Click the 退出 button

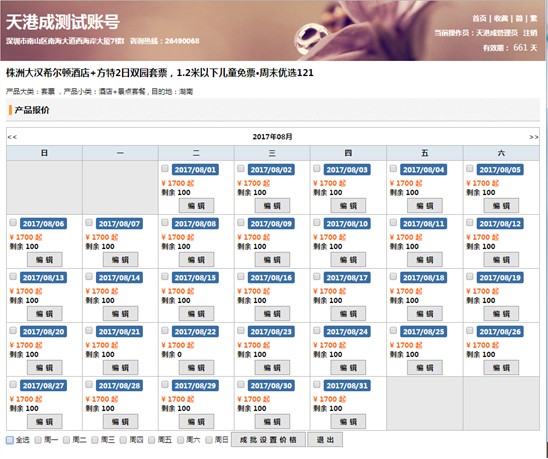(325, 440)
